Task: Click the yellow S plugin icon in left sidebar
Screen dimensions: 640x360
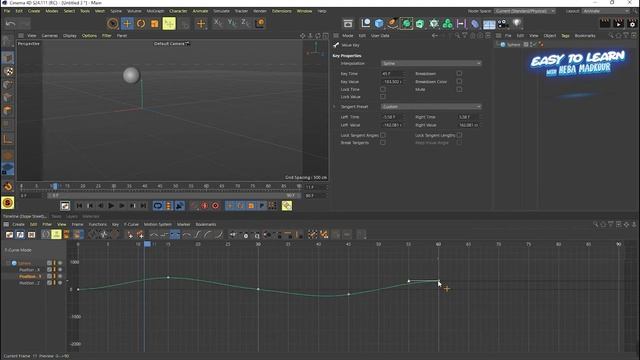Action: [7, 203]
